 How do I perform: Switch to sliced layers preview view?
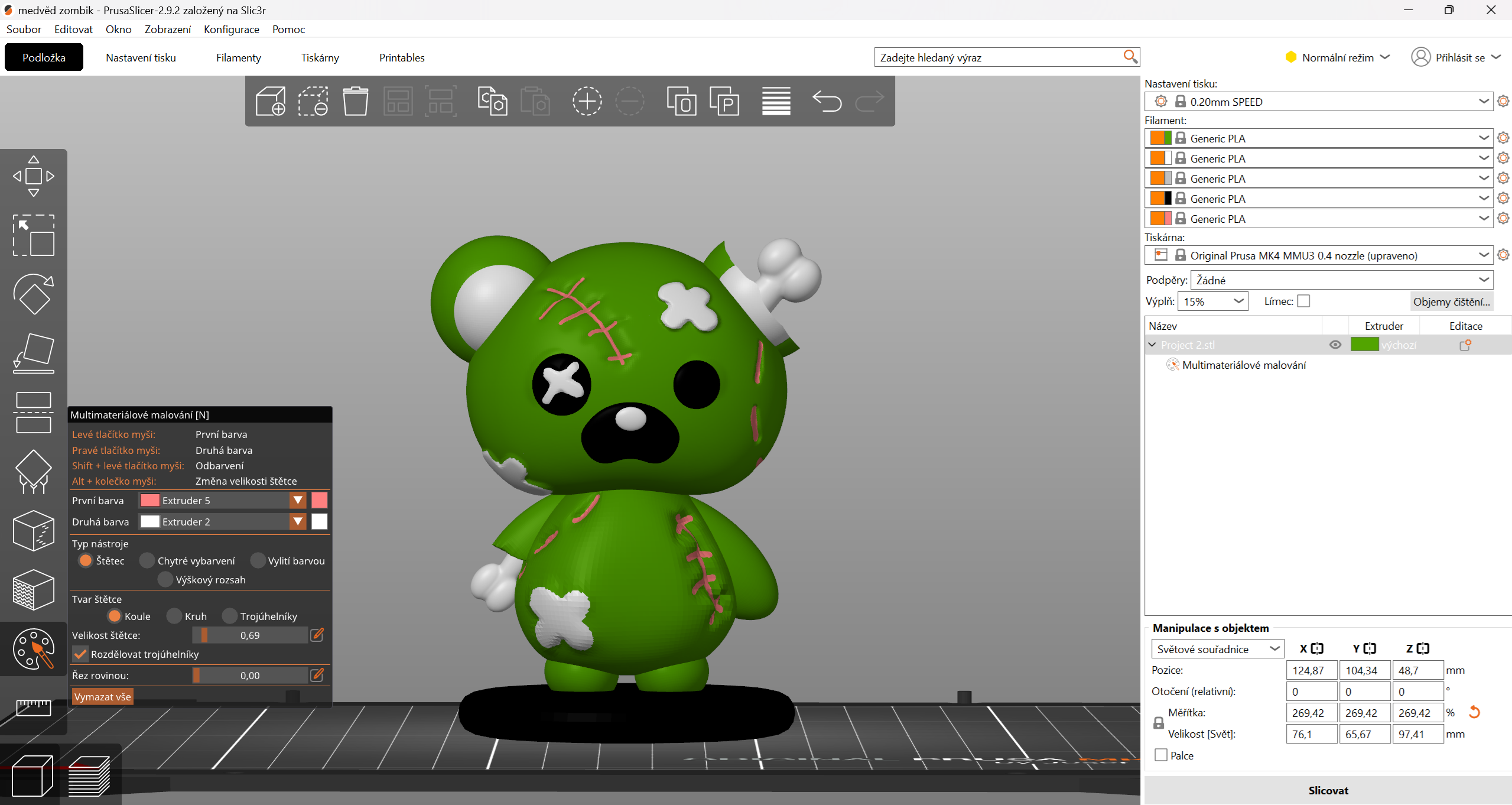pyautogui.click(x=89, y=775)
